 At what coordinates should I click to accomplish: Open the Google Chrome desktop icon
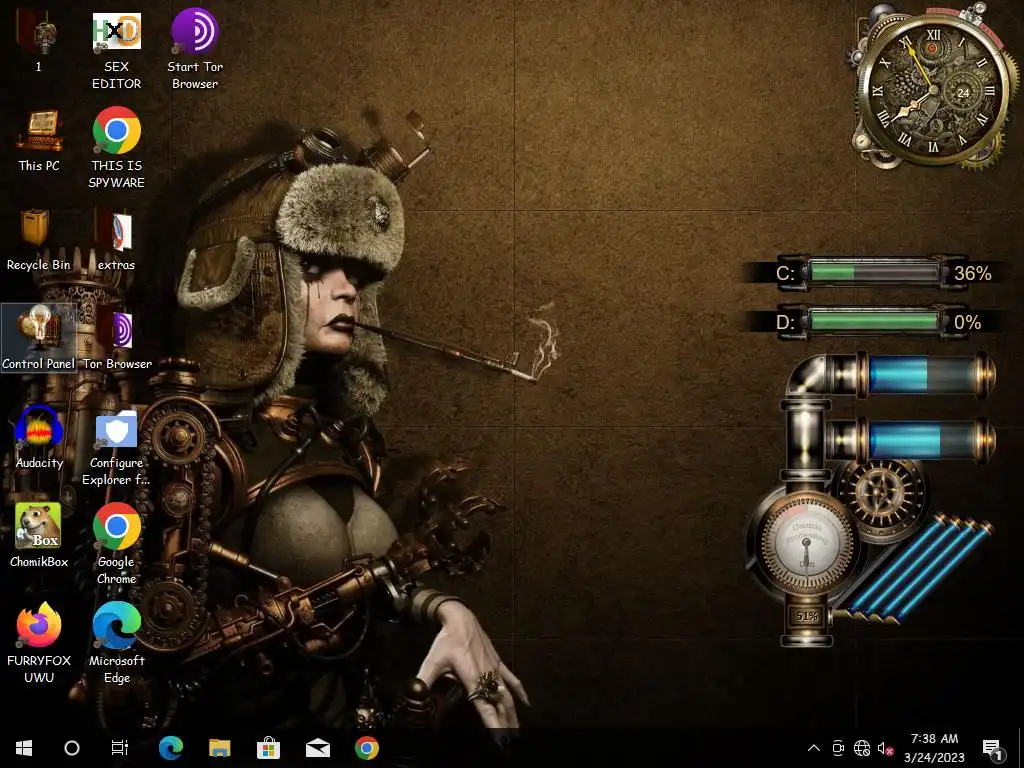coord(116,543)
